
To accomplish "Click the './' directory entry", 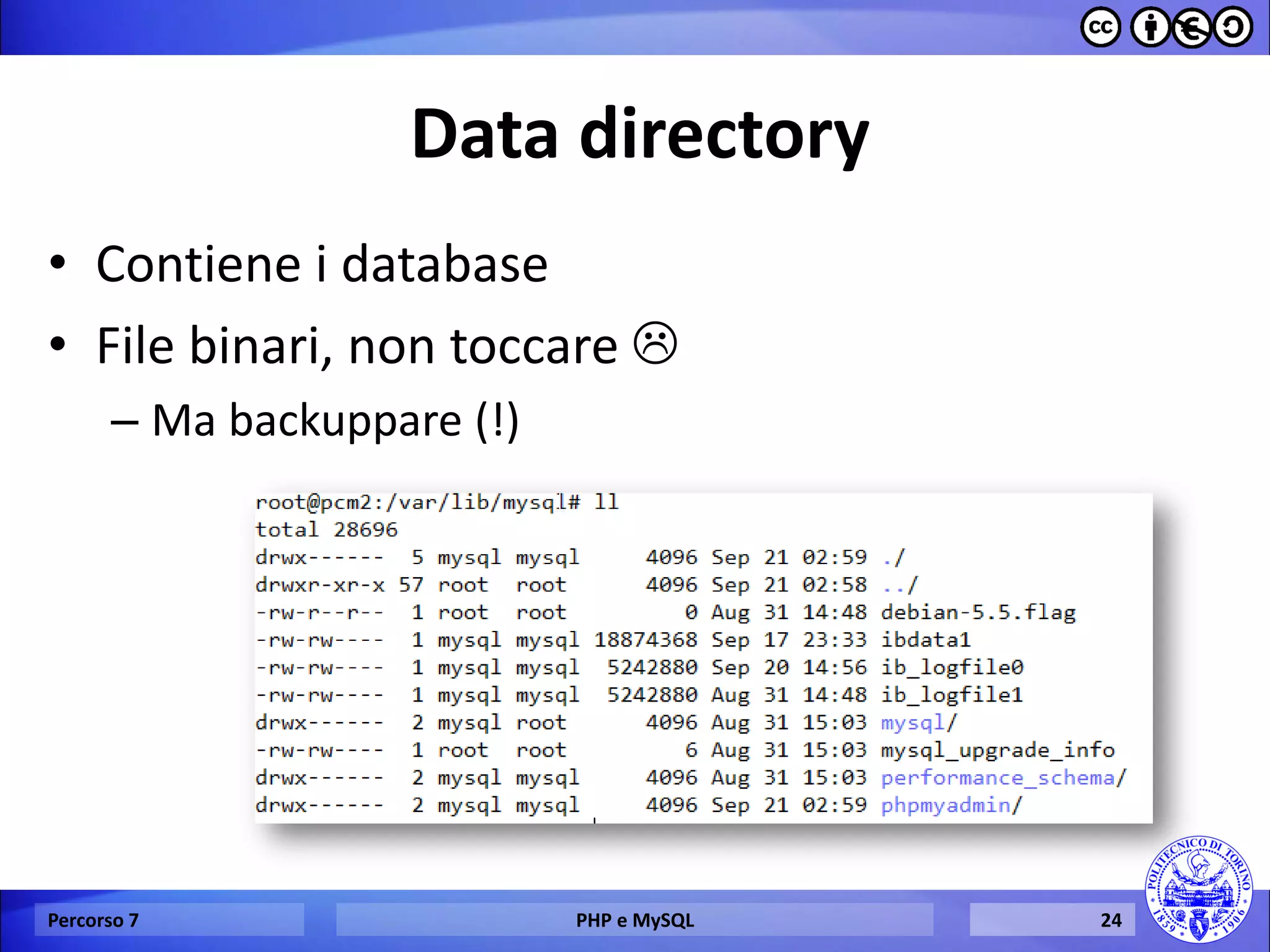I will [x=893, y=557].
